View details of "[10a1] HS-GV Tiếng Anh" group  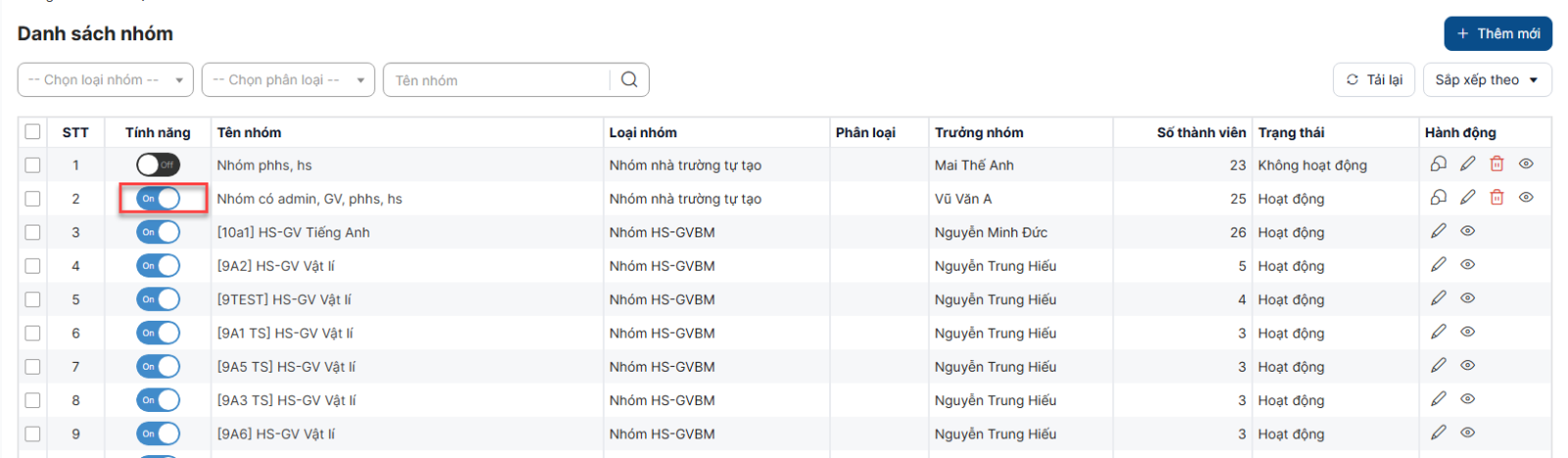coord(1467,231)
